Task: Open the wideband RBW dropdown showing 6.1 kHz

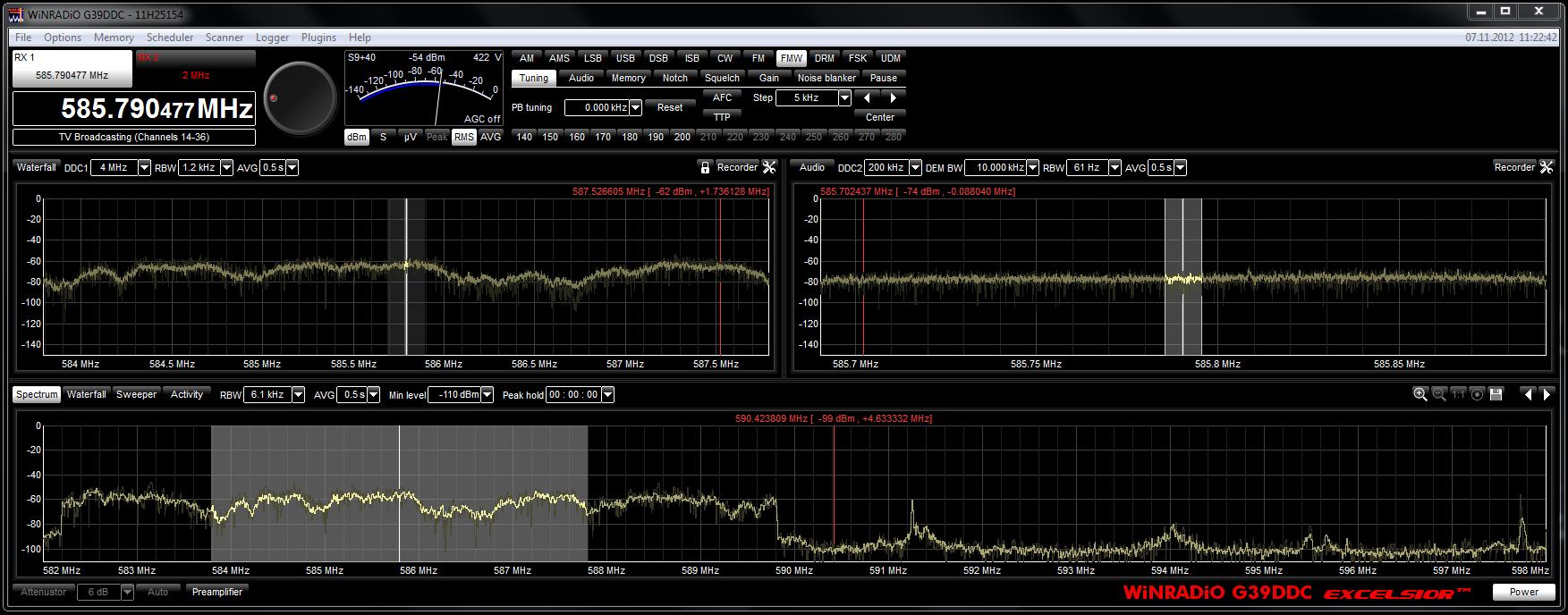Action: click(298, 395)
